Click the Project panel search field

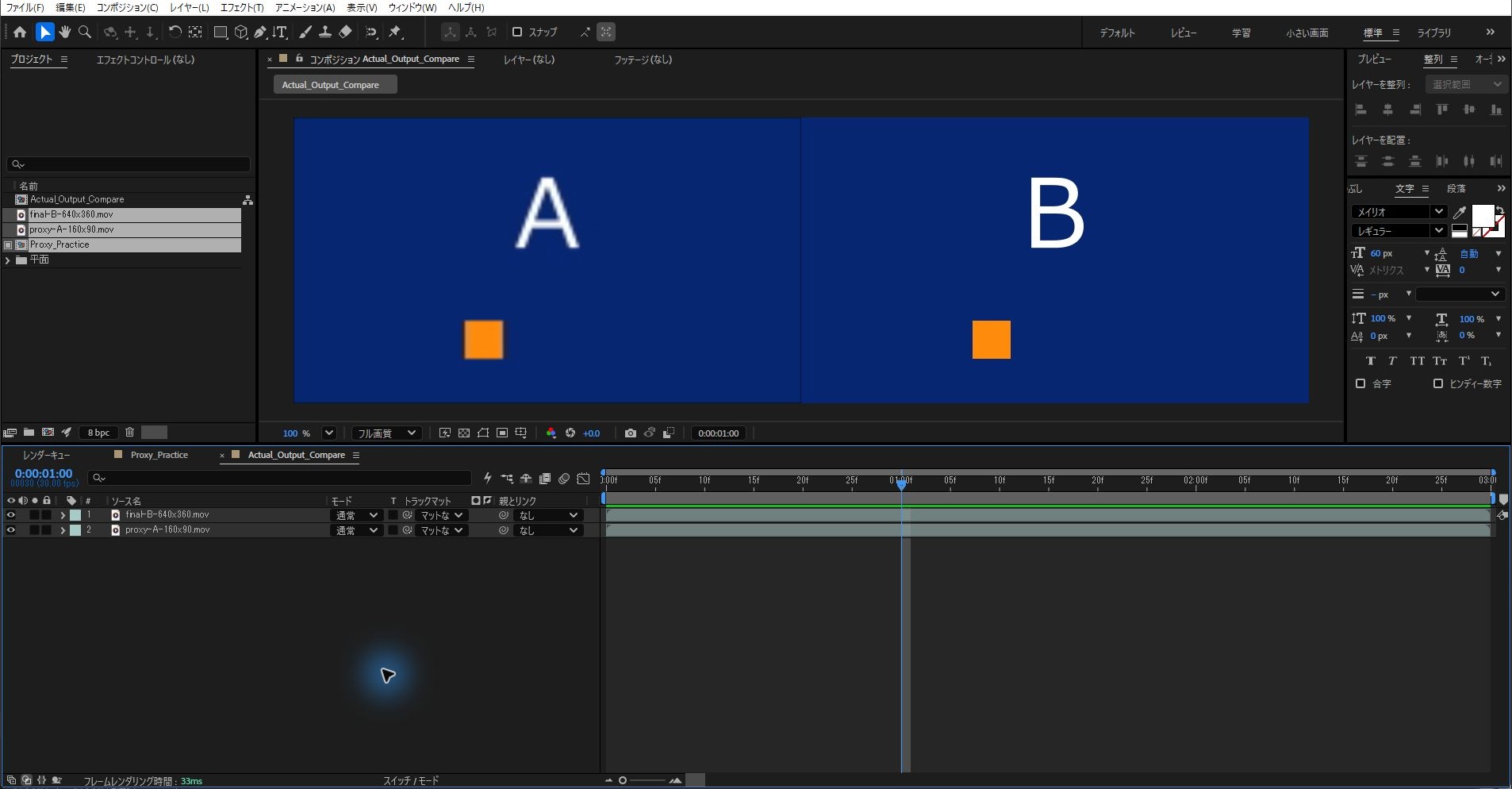coord(129,164)
